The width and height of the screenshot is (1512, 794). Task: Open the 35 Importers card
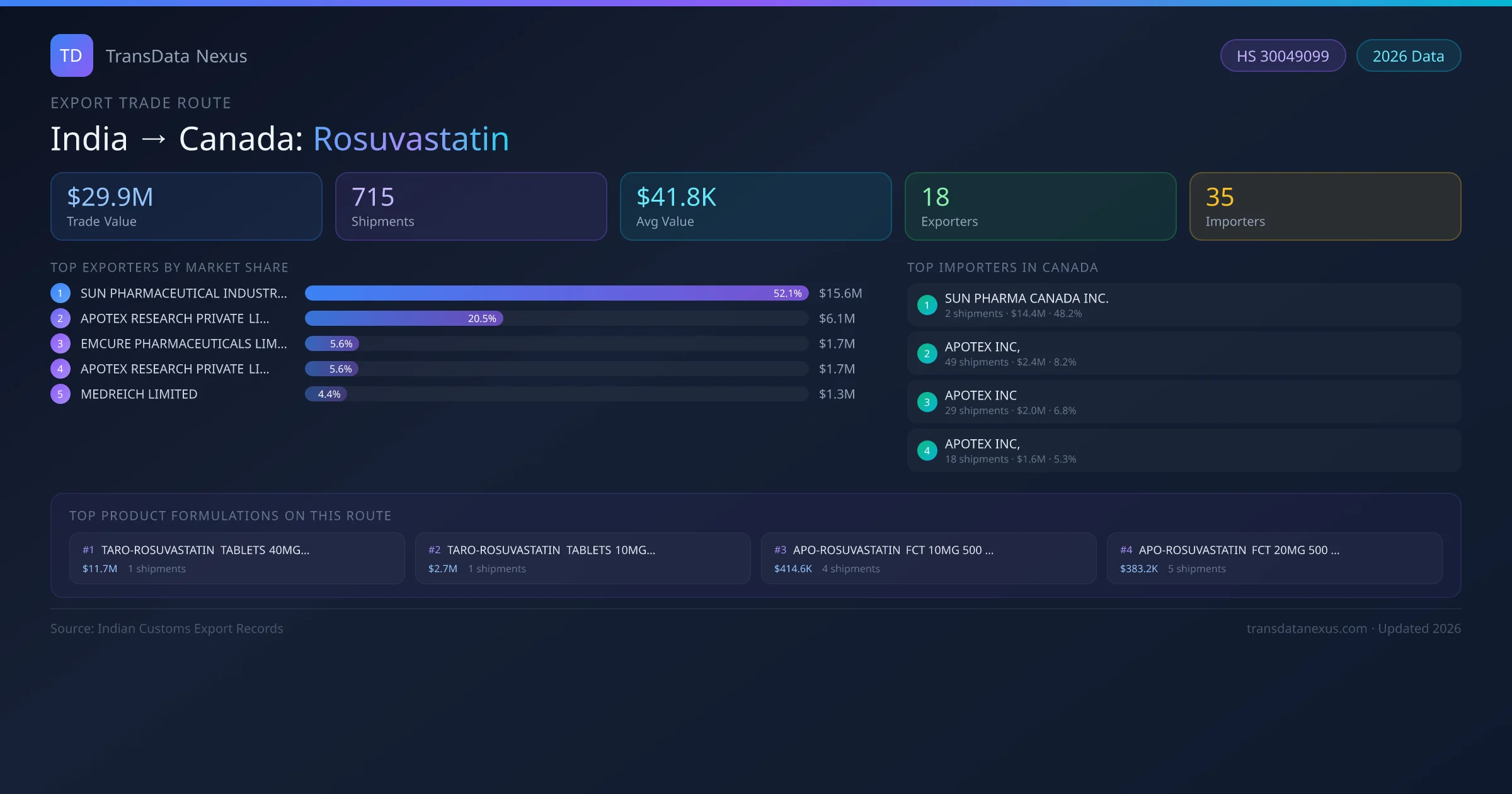(1325, 207)
